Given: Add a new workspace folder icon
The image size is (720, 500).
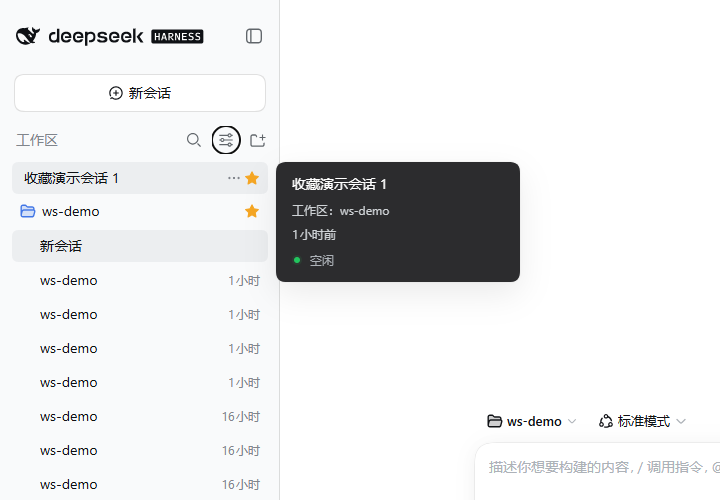Looking at the screenshot, I should pos(258,140).
